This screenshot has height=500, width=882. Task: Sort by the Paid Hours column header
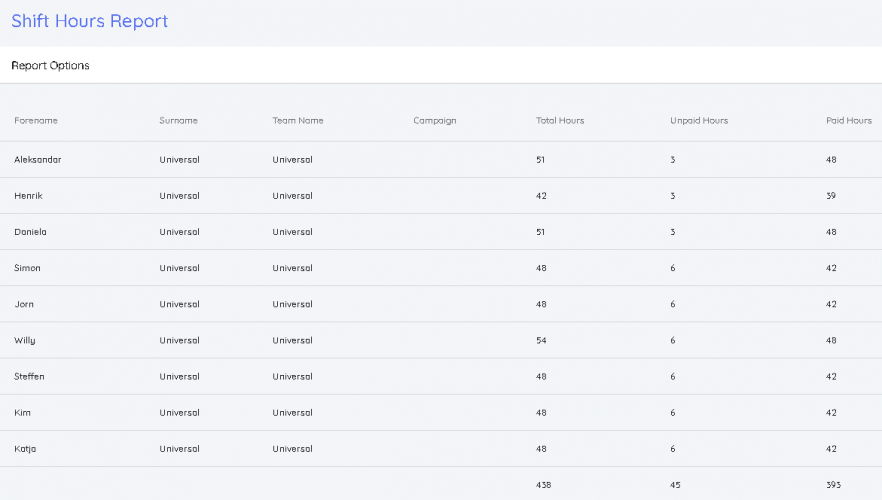pos(848,121)
